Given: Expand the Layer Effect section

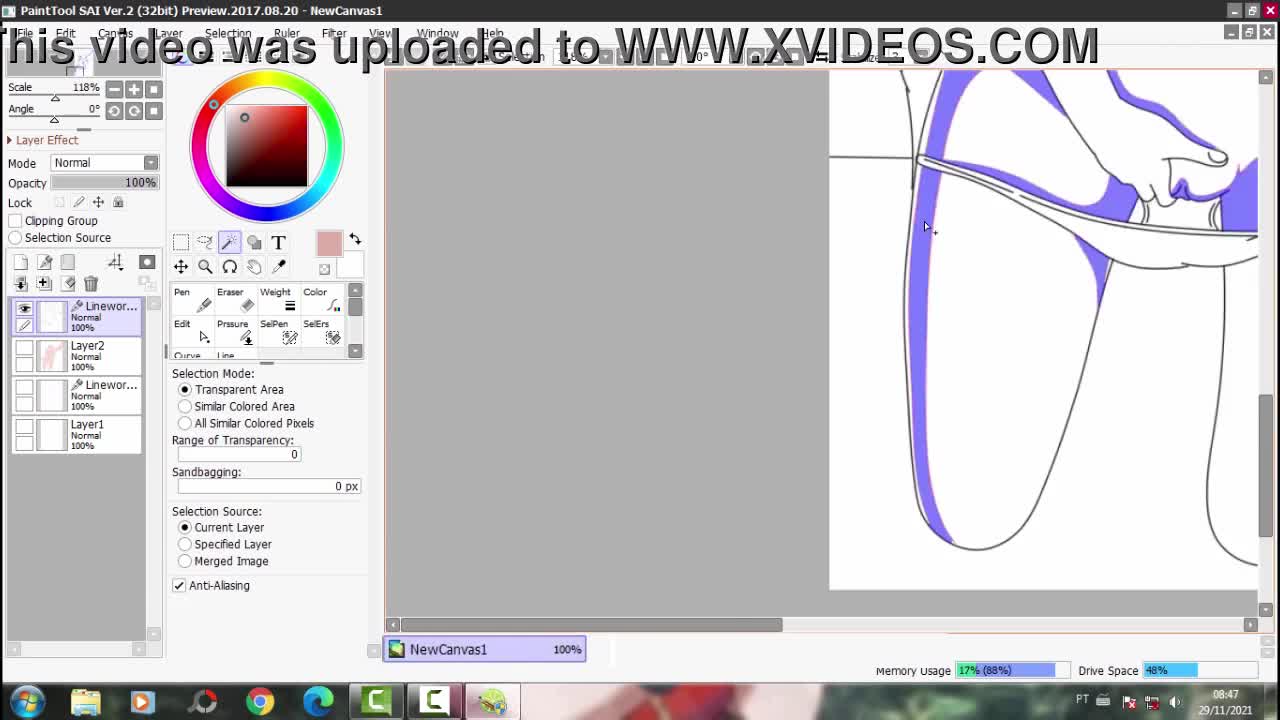Looking at the screenshot, I should (10, 140).
